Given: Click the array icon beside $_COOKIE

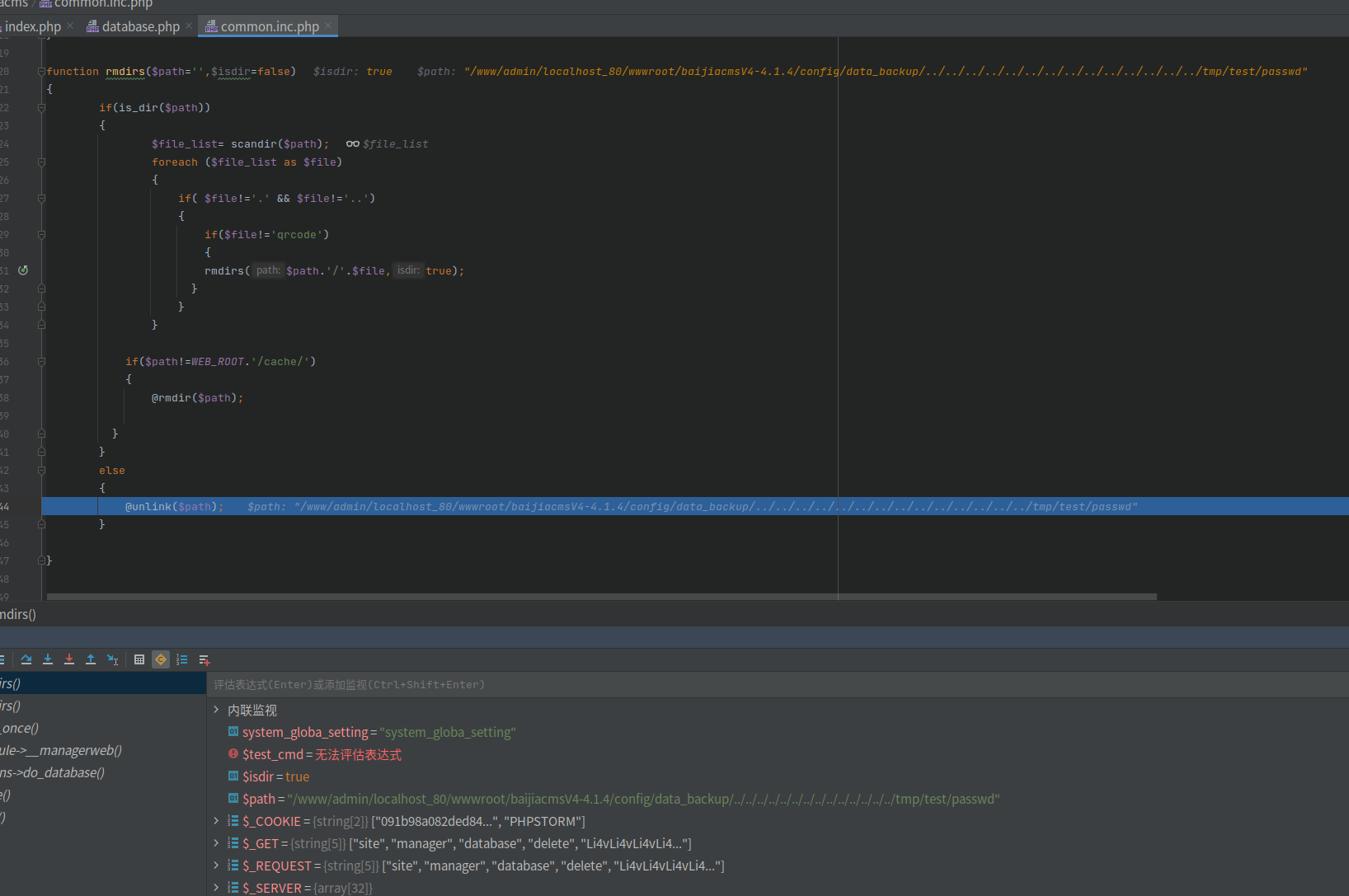Looking at the screenshot, I should coord(233,821).
